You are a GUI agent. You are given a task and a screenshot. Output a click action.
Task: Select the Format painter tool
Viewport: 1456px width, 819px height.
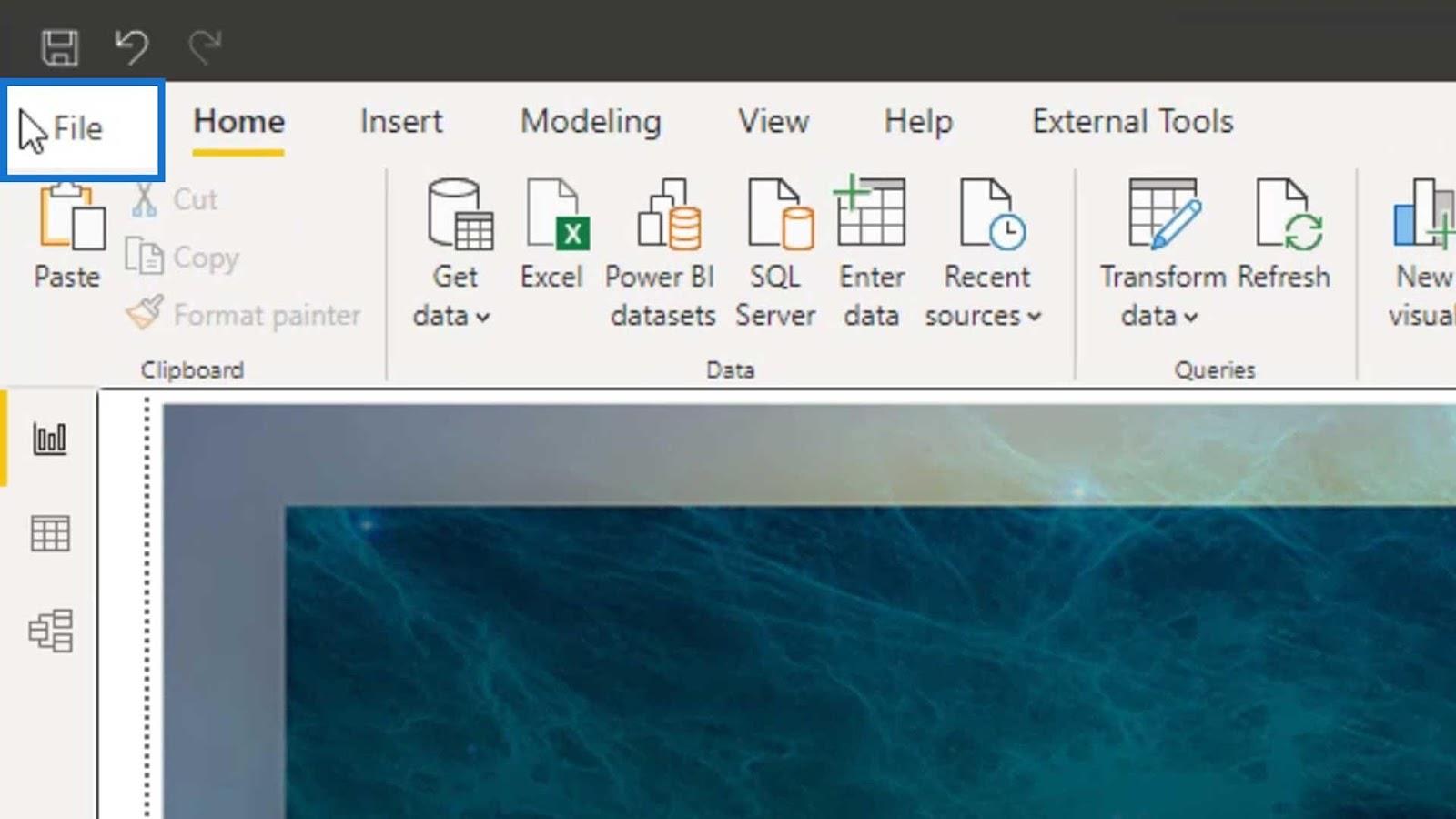pyautogui.click(x=243, y=315)
